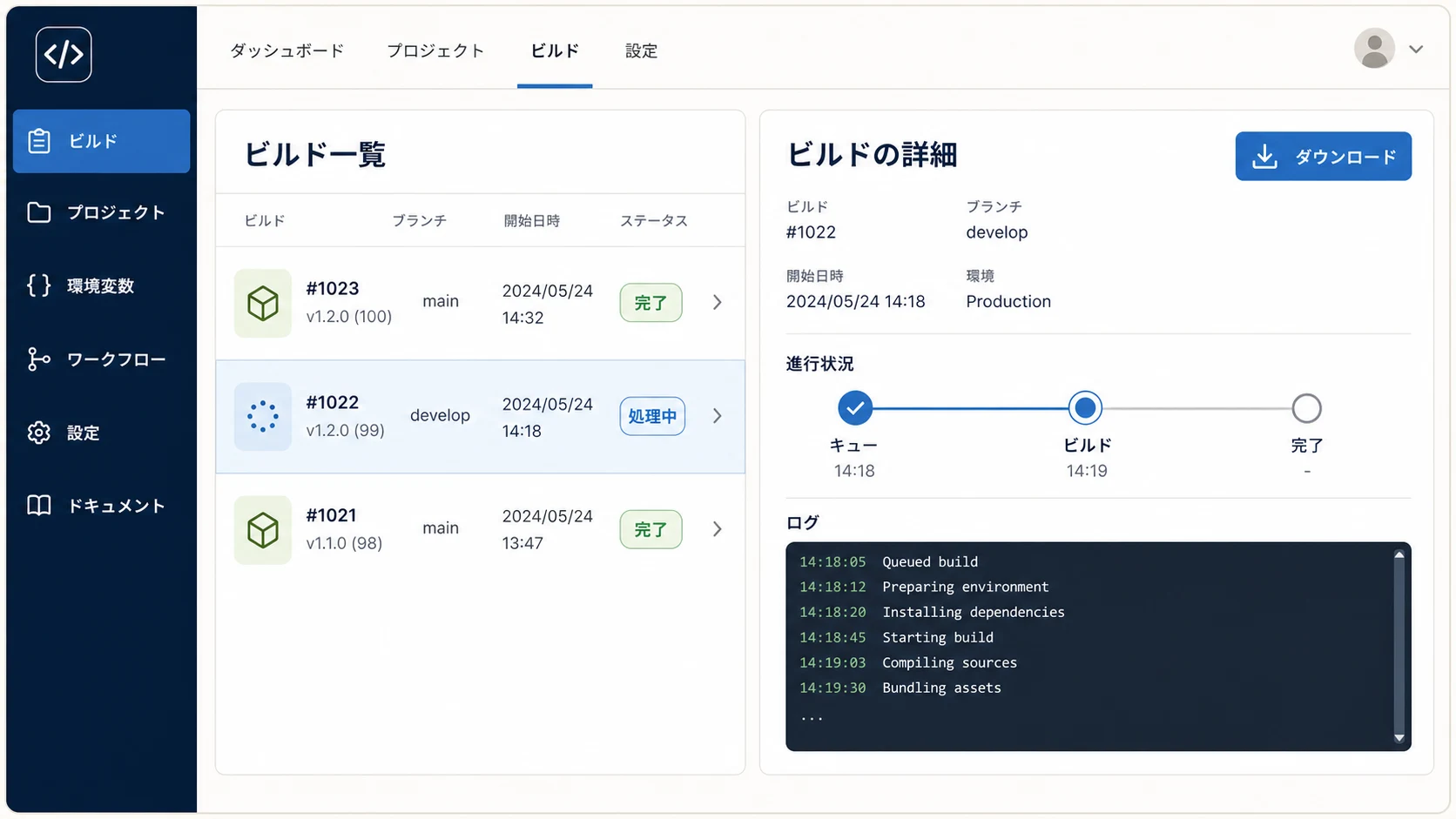Viewport: 1456px width, 819px height.
Task: Click the completed キュー step checkmark
Action: pyautogui.click(x=855, y=407)
